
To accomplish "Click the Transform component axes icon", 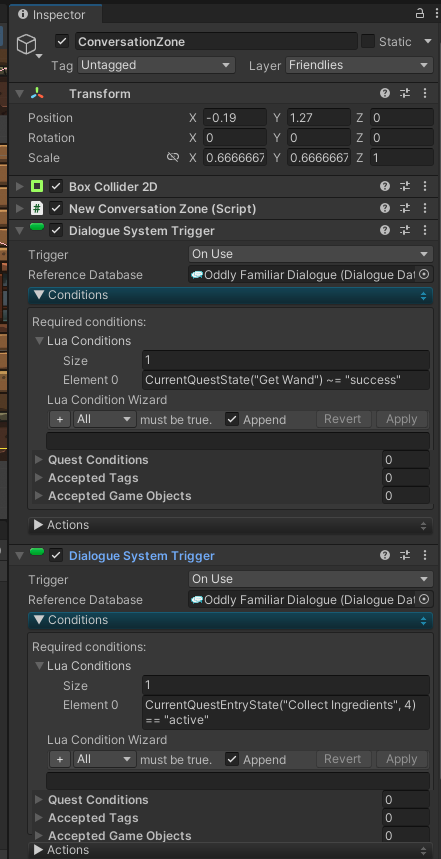I will 37,94.
